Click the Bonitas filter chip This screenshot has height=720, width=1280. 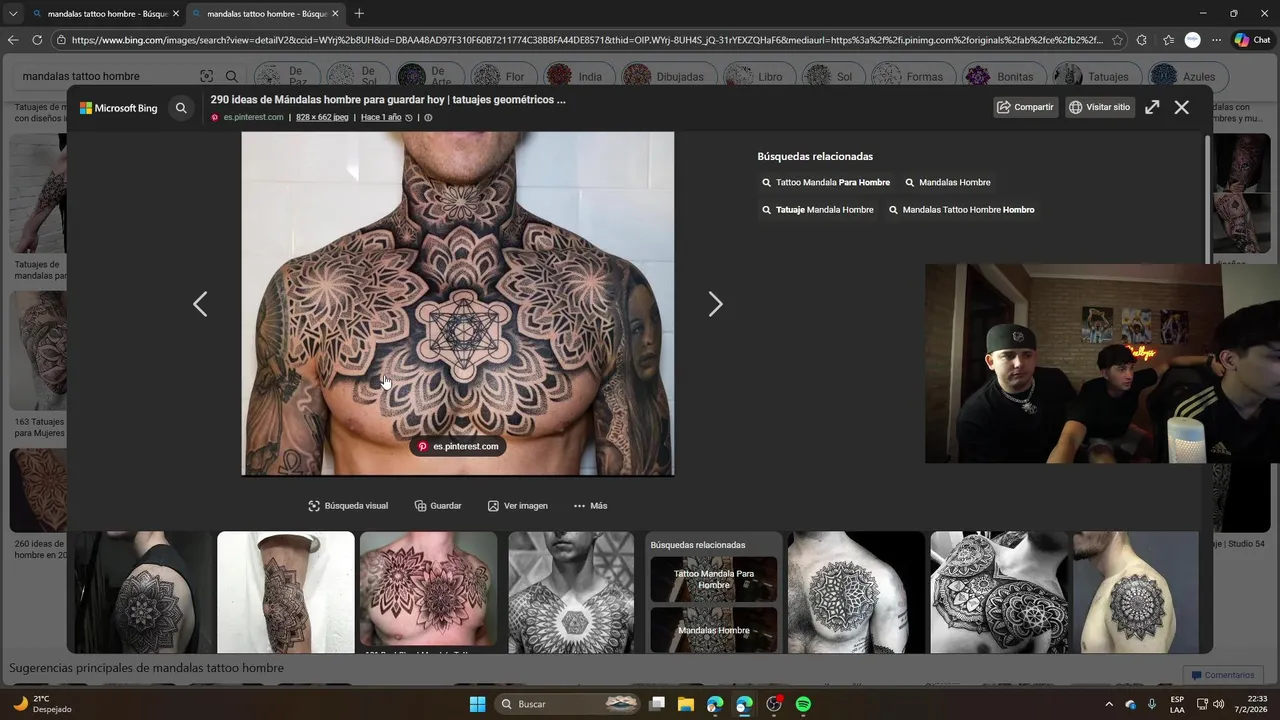[1003, 76]
